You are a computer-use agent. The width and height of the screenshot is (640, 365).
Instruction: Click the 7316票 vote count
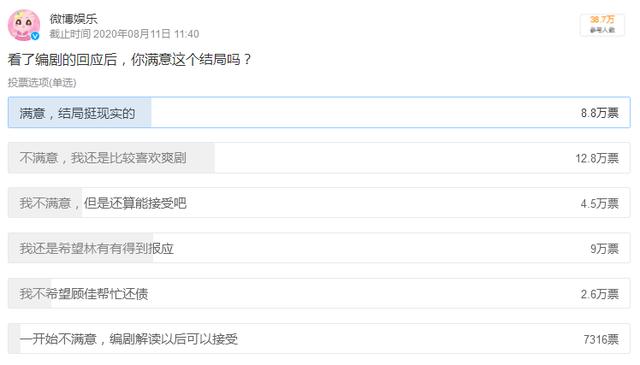601,339
